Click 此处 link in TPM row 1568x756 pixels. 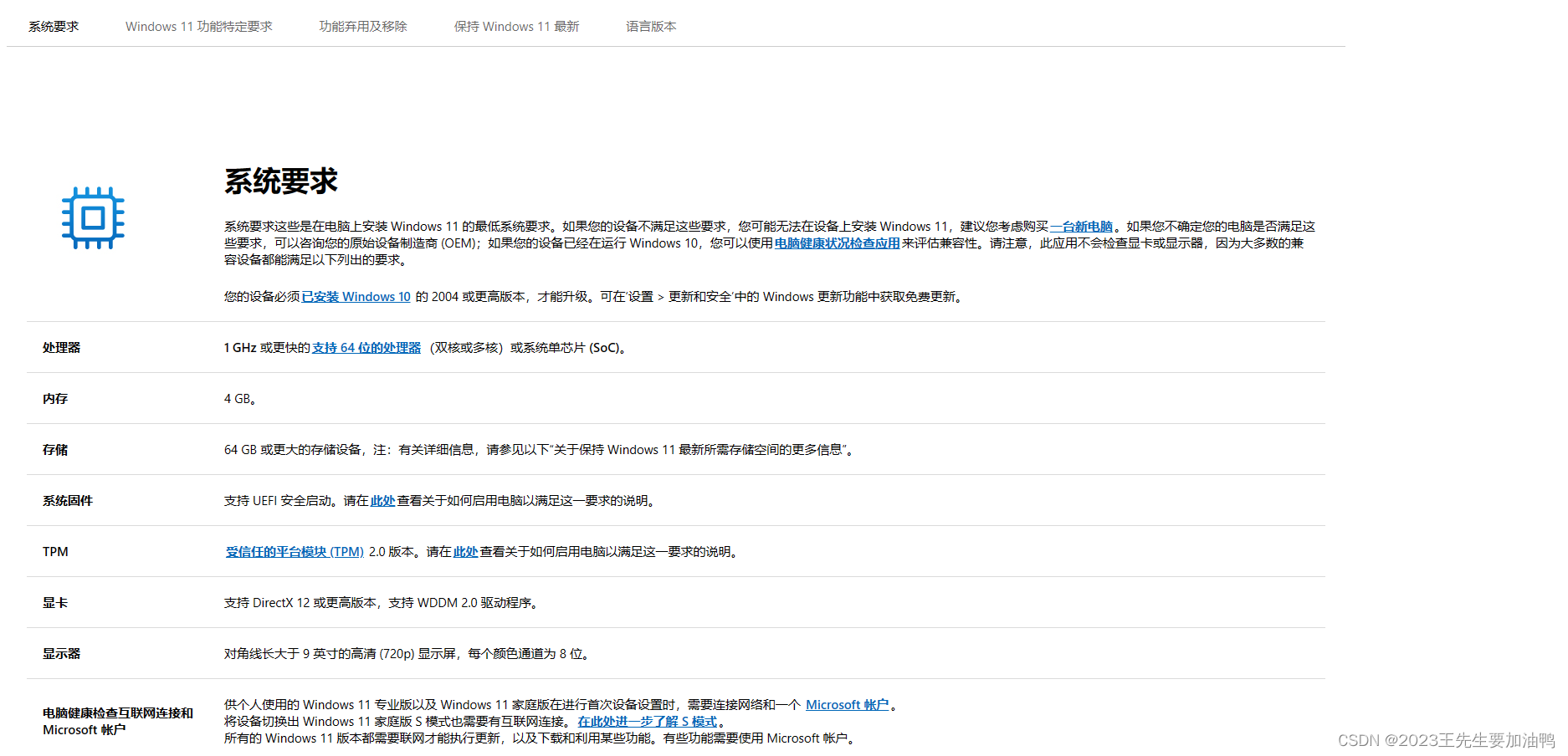pyautogui.click(x=465, y=552)
